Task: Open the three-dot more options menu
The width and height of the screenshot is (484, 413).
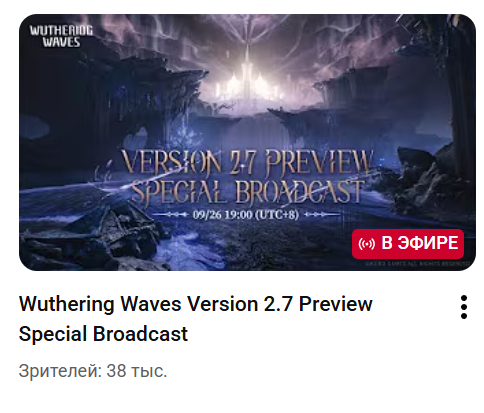Action: (x=464, y=307)
